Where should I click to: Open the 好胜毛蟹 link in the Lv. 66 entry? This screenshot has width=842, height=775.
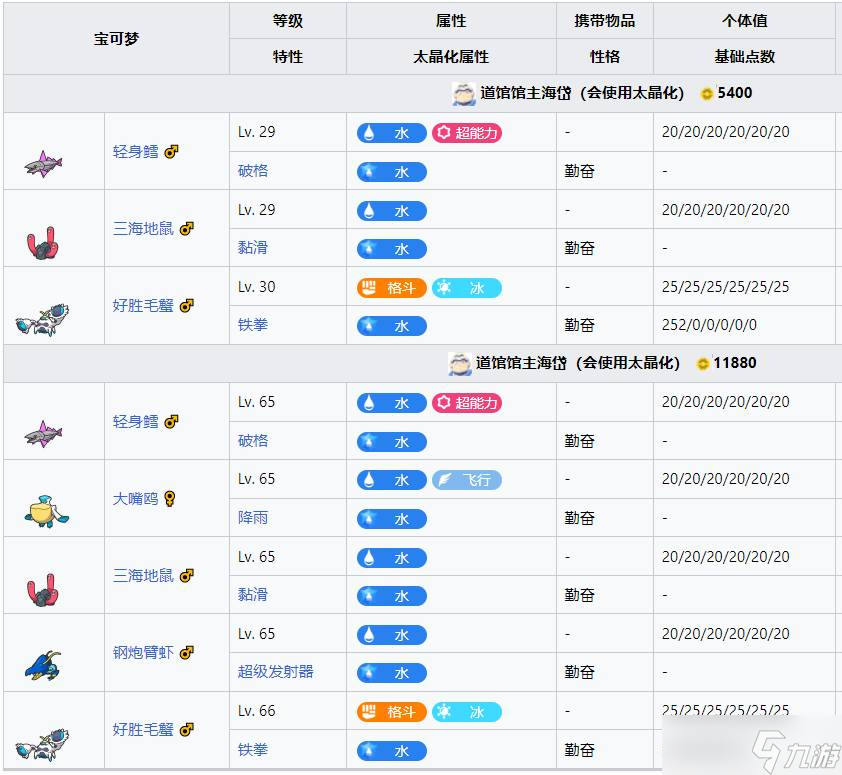[x=143, y=729]
